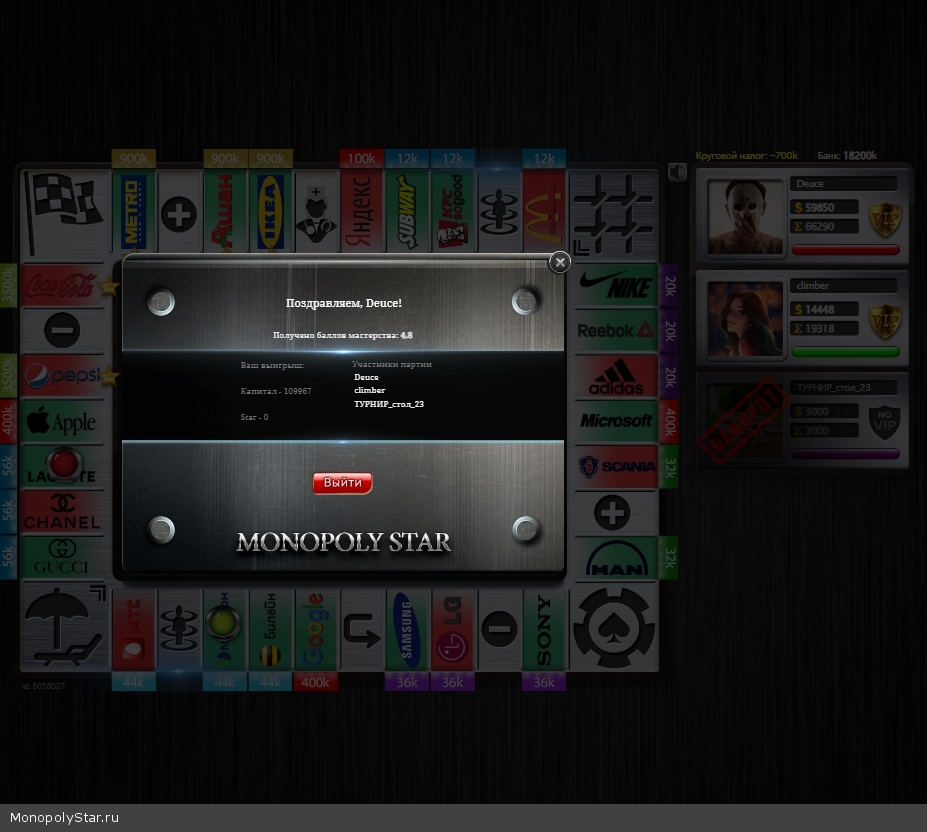Click "climber" in the participants list
Viewport: 927px width, 832px height.
point(369,390)
